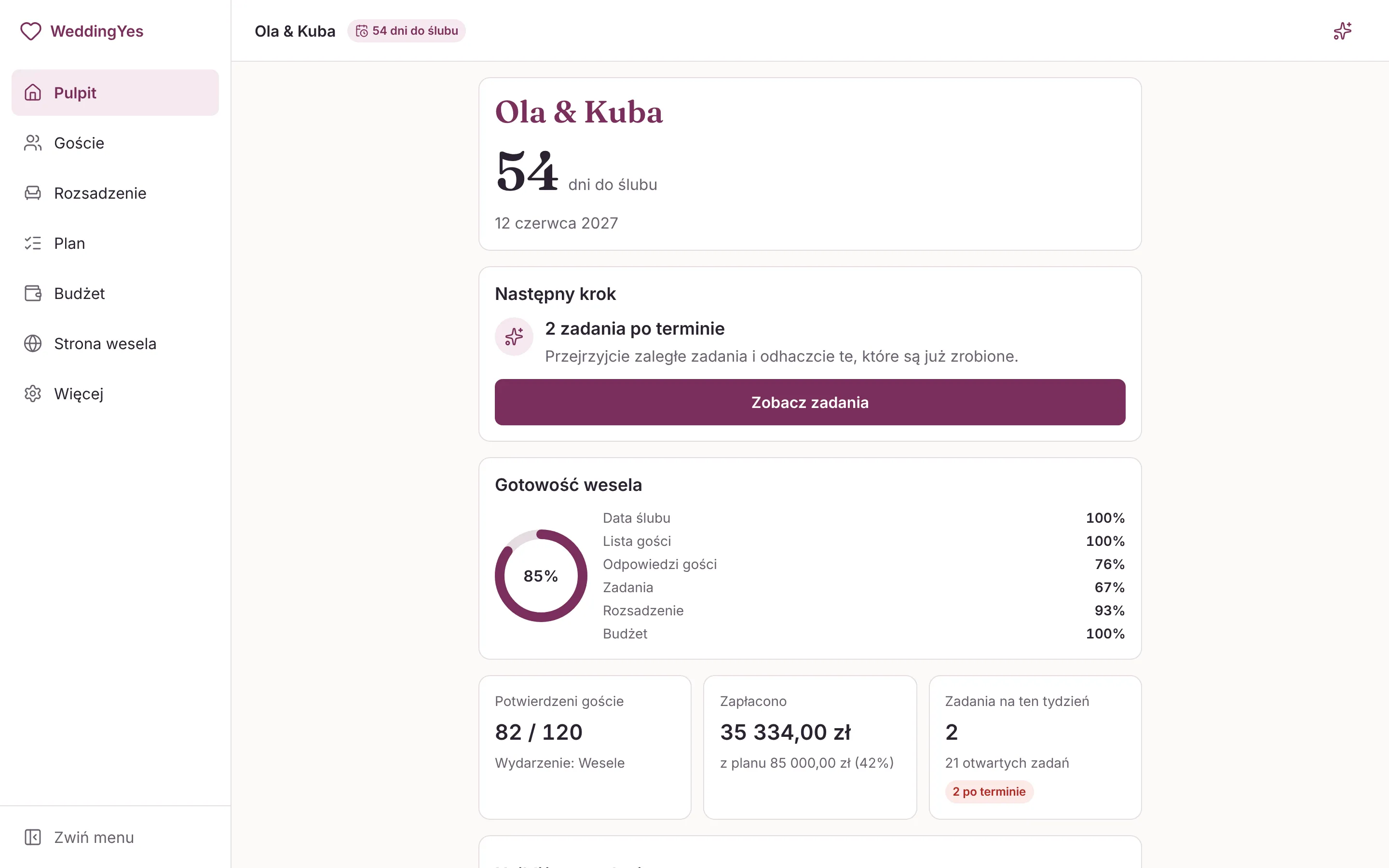Screen dimensions: 1389x868
Task: Click the WeddingYes brand name
Action: [x=97, y=31]
